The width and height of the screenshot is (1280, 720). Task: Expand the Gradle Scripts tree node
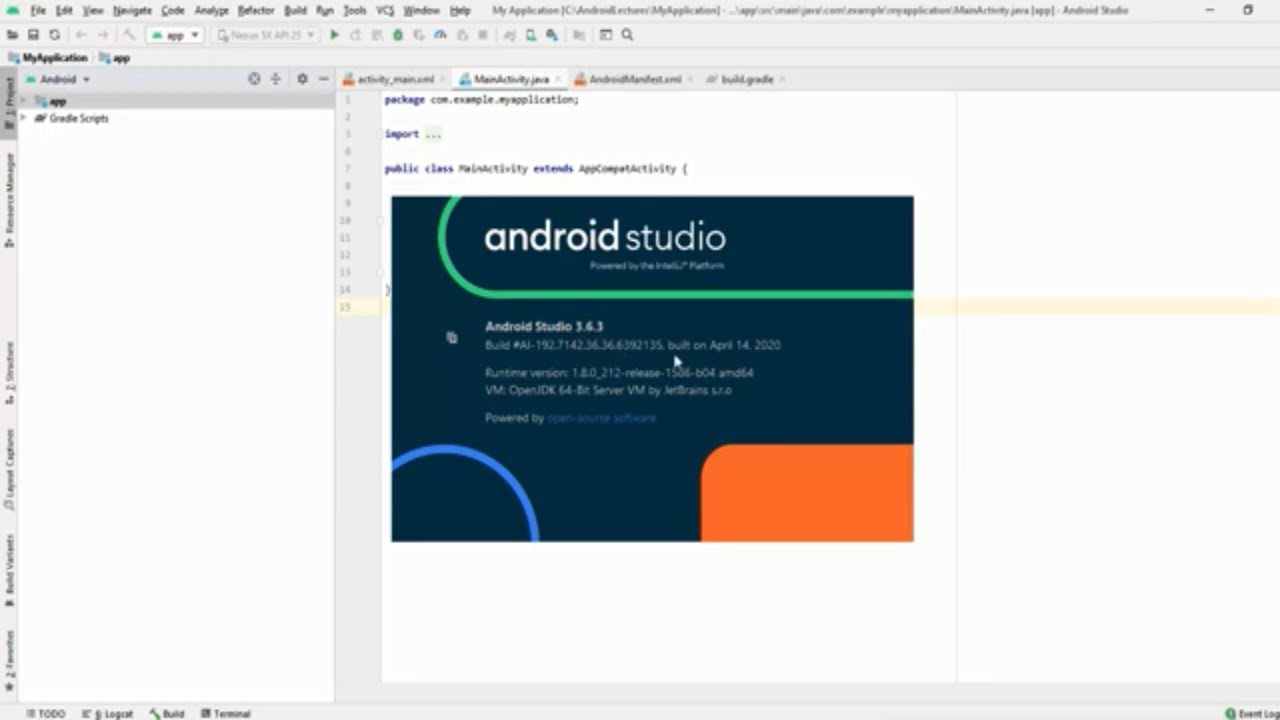(x=24, y=118)
